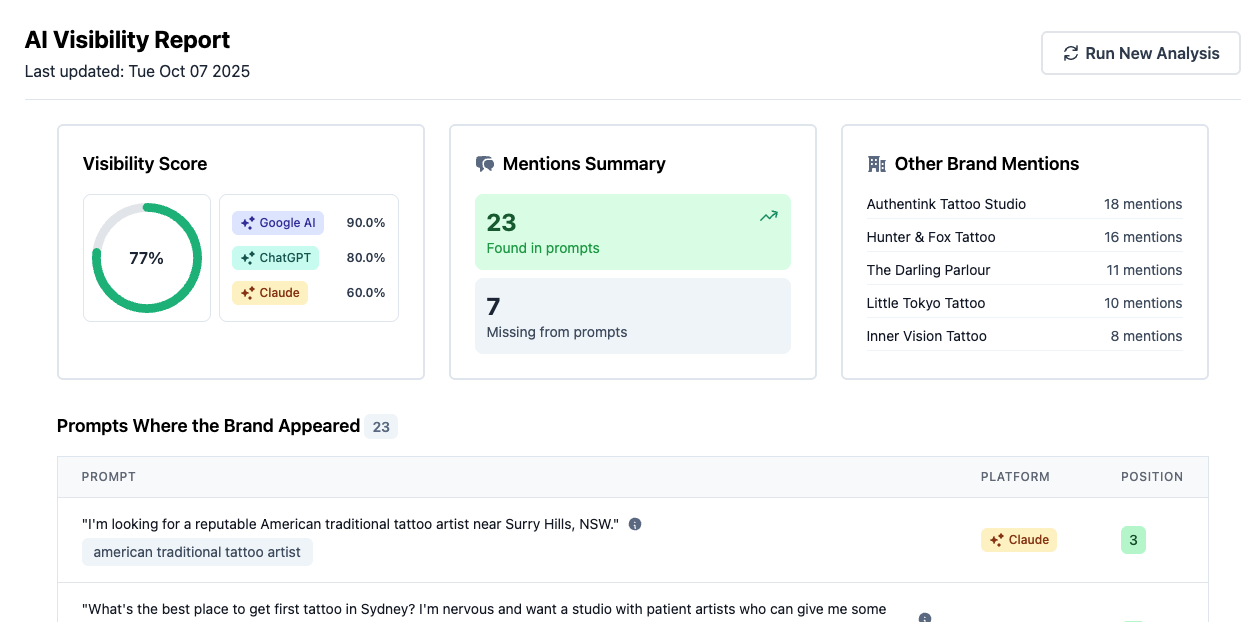
Task: Click the Found in prompts card
Action: click(632, 232)
